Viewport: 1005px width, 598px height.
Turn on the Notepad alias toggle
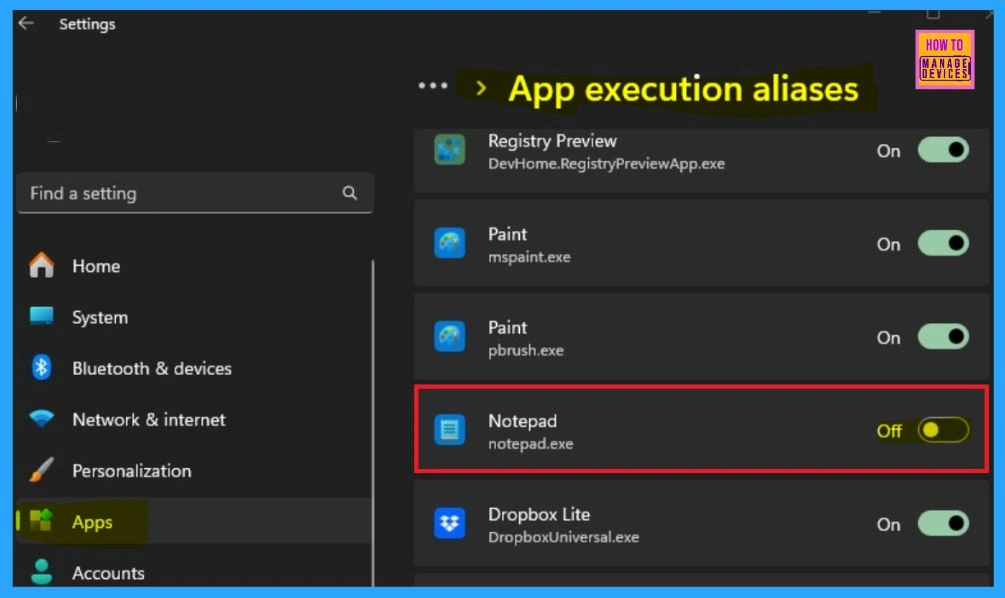(943, 430)
